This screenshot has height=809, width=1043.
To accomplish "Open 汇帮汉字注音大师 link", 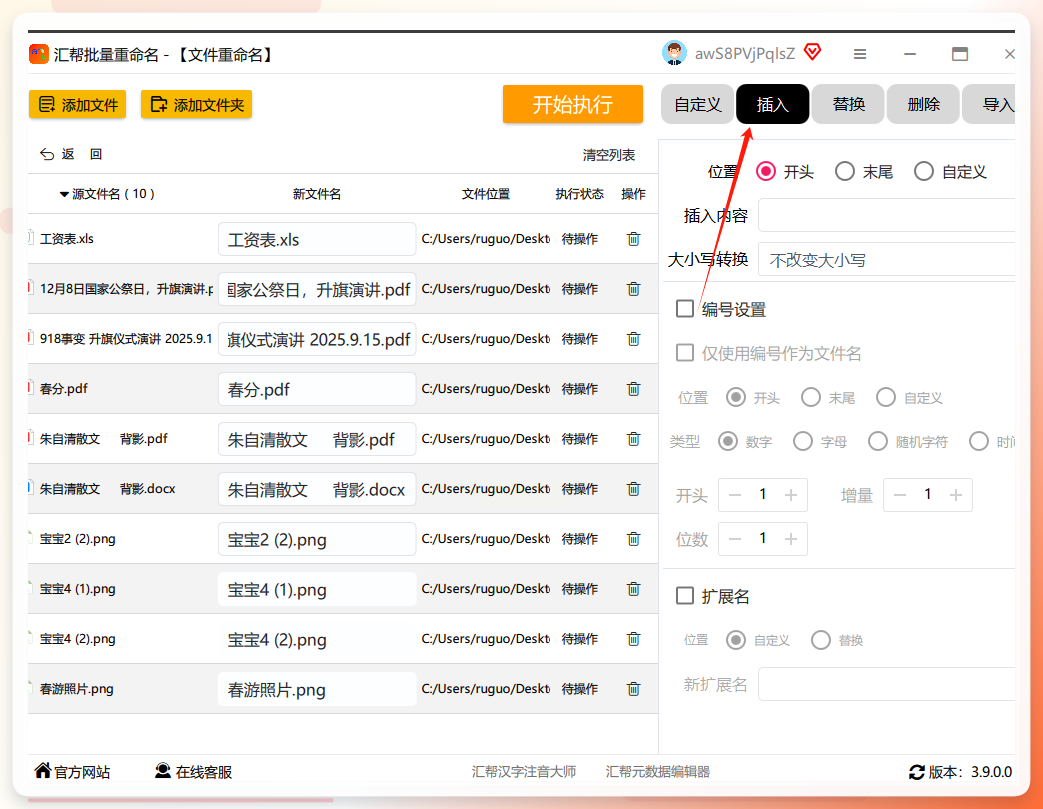I will pos(523,772).
